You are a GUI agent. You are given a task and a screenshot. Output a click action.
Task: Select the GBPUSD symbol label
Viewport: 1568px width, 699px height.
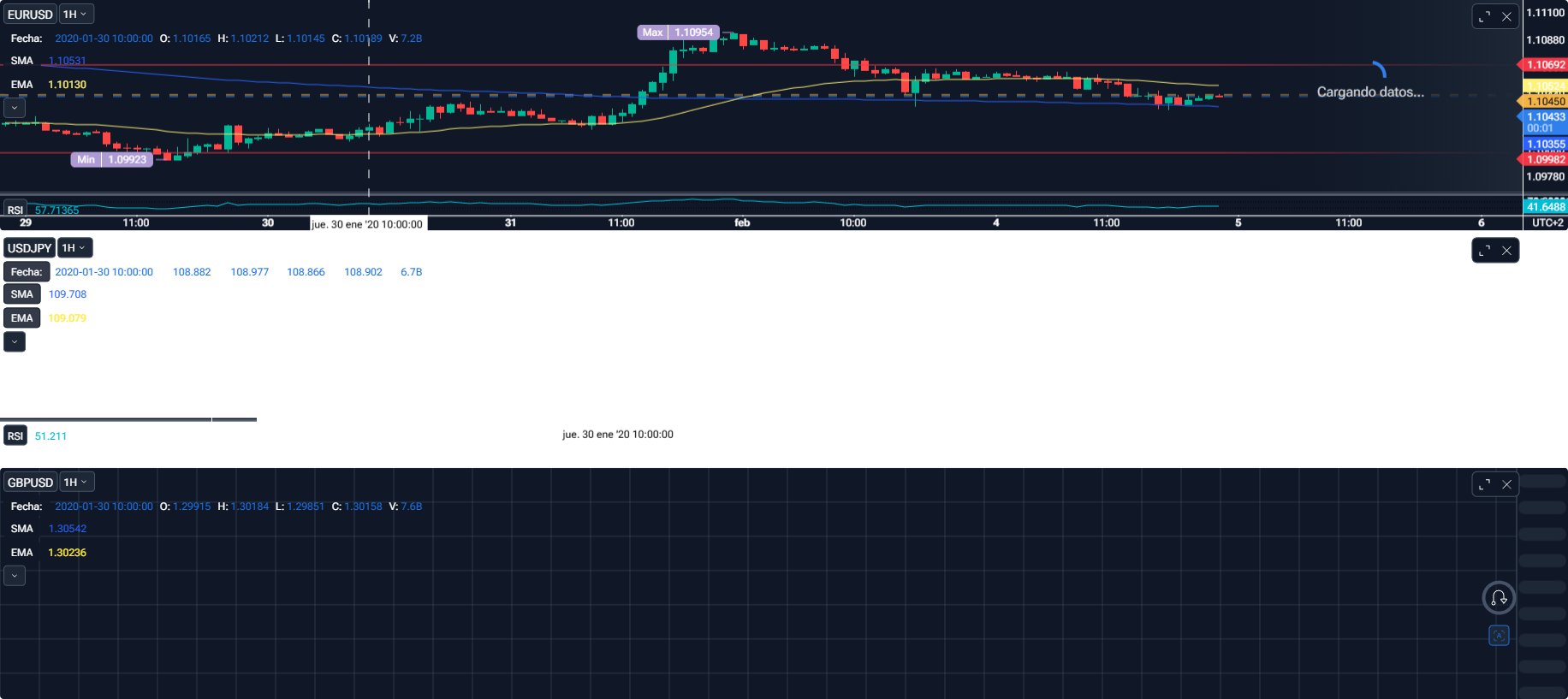click(30, 483)
